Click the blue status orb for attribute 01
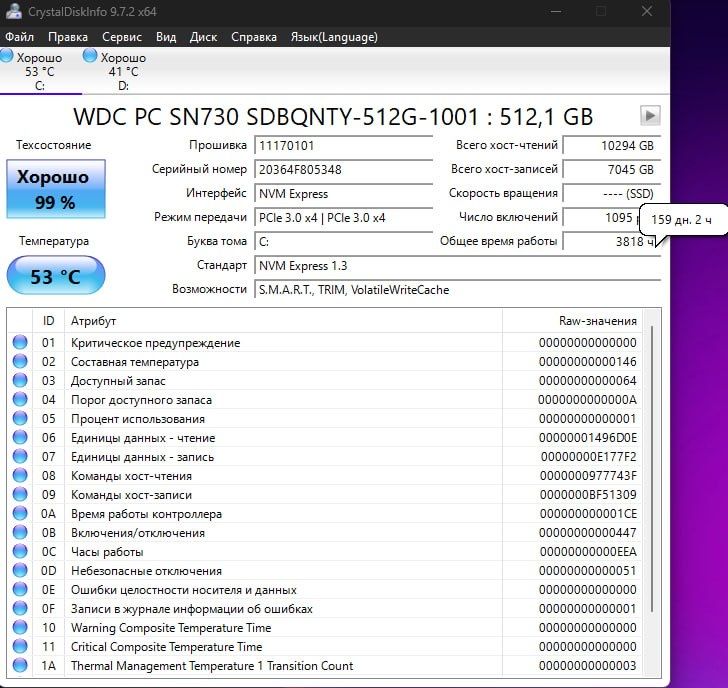 click(20, 343)
